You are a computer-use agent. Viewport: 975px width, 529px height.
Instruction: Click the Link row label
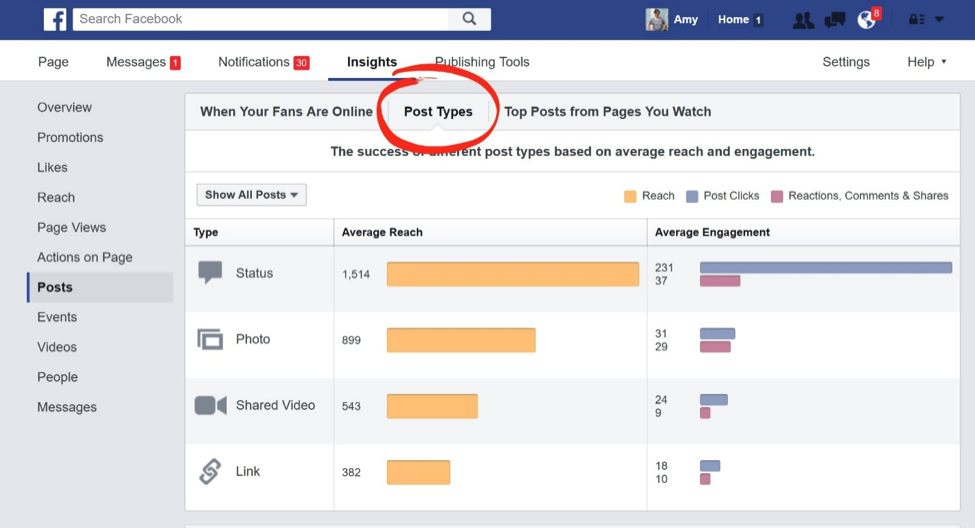[247, 471]
